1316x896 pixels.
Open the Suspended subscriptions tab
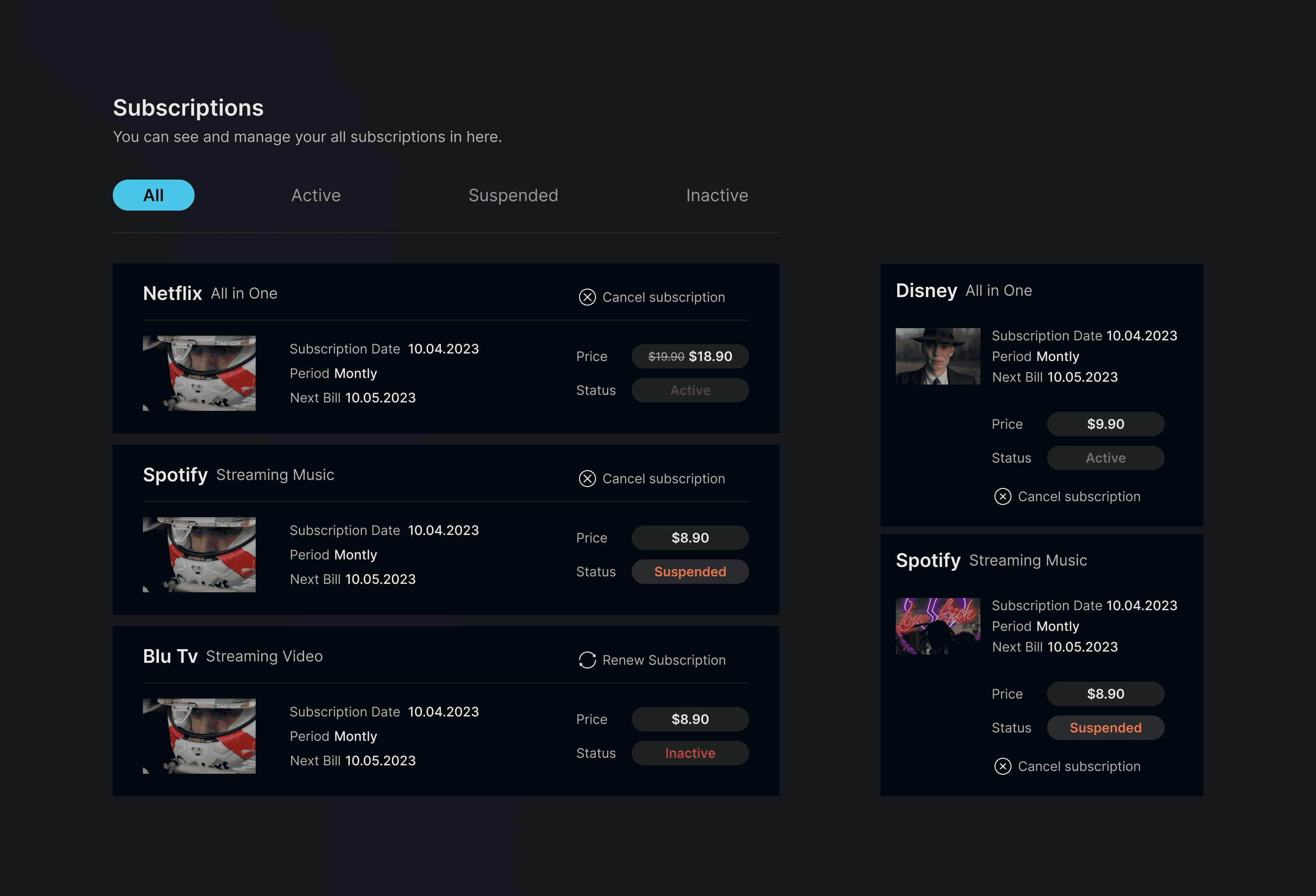(513, 196)
